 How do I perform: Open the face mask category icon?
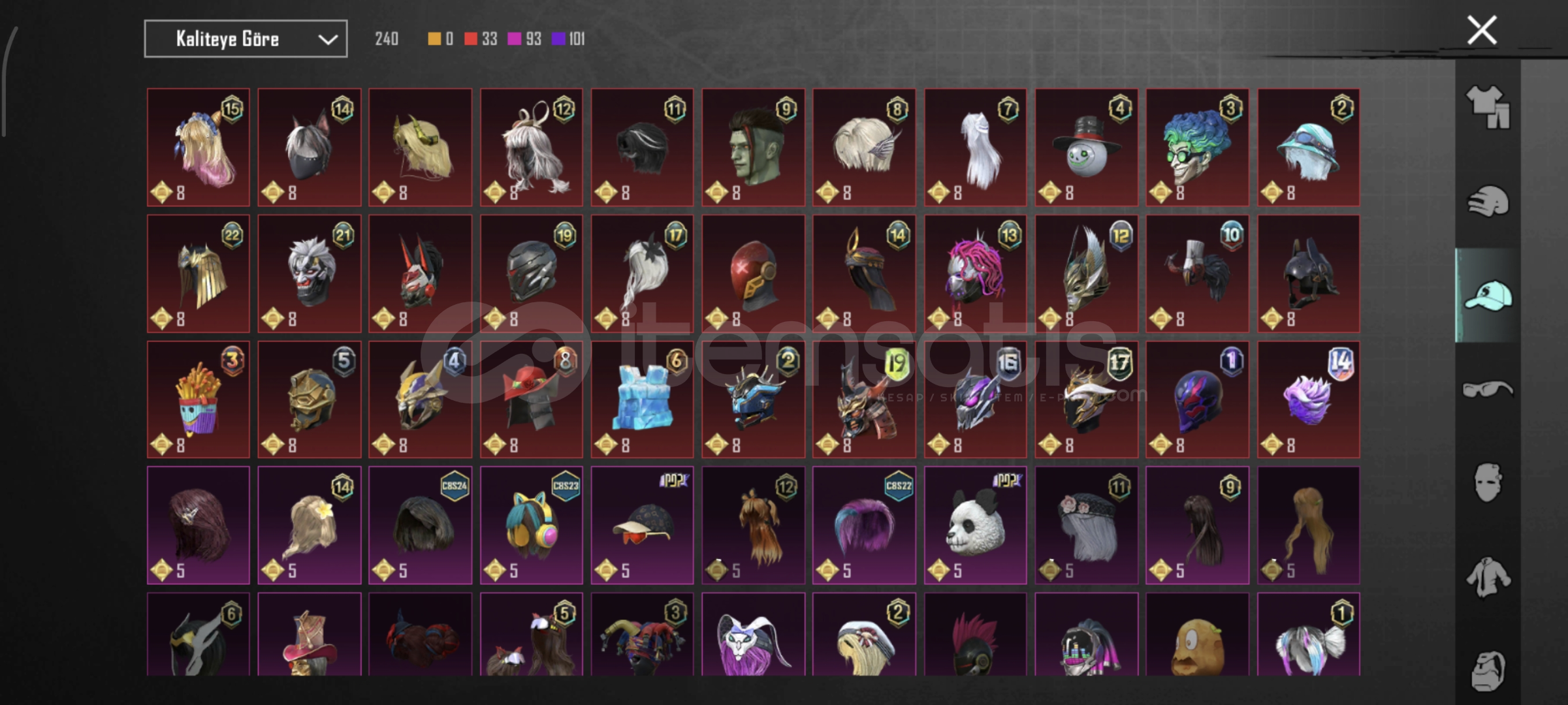(x=1488, y=483)
